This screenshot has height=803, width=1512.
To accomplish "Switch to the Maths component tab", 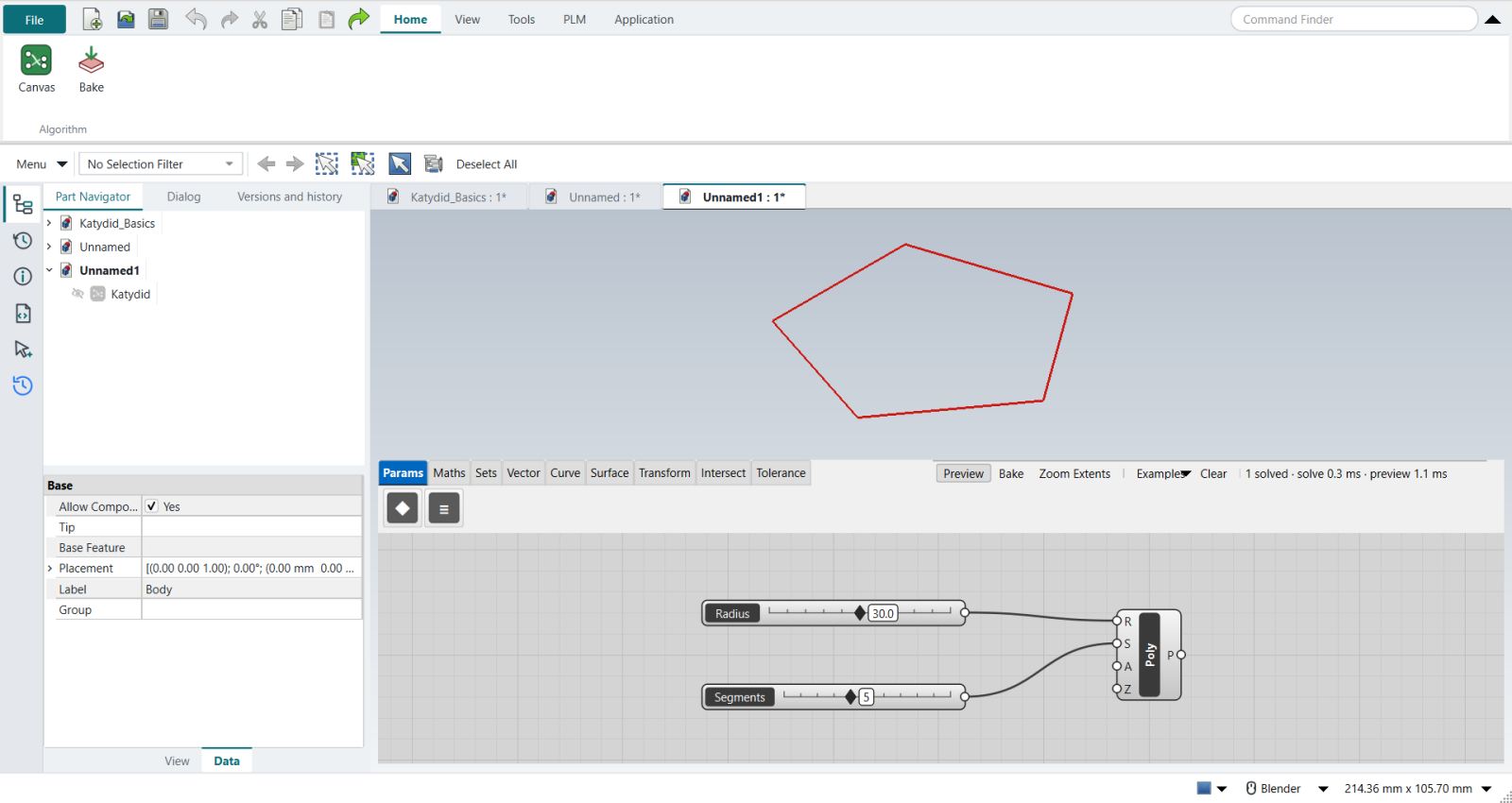I will (449, 473).
